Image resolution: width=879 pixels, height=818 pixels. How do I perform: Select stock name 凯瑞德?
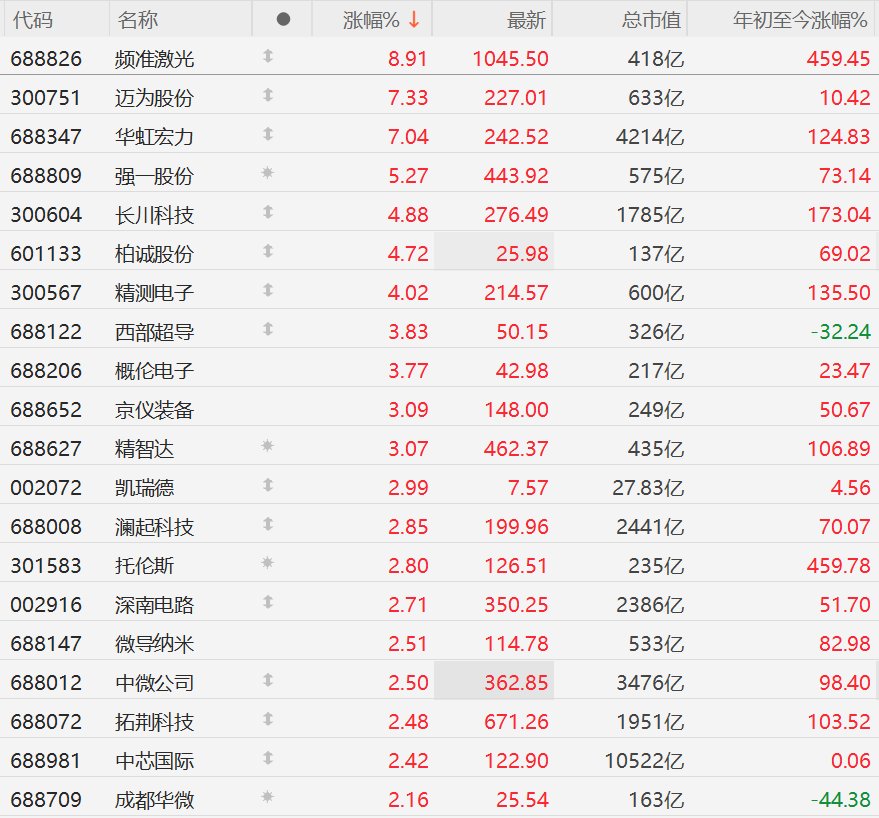[x=145, y=488]
